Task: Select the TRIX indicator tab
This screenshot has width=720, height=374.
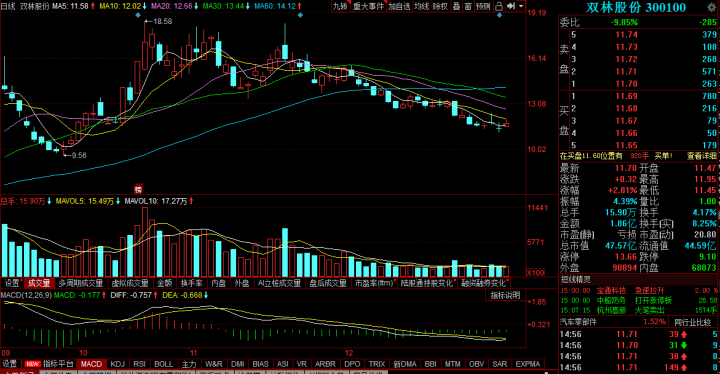Action: click(377, 364)
